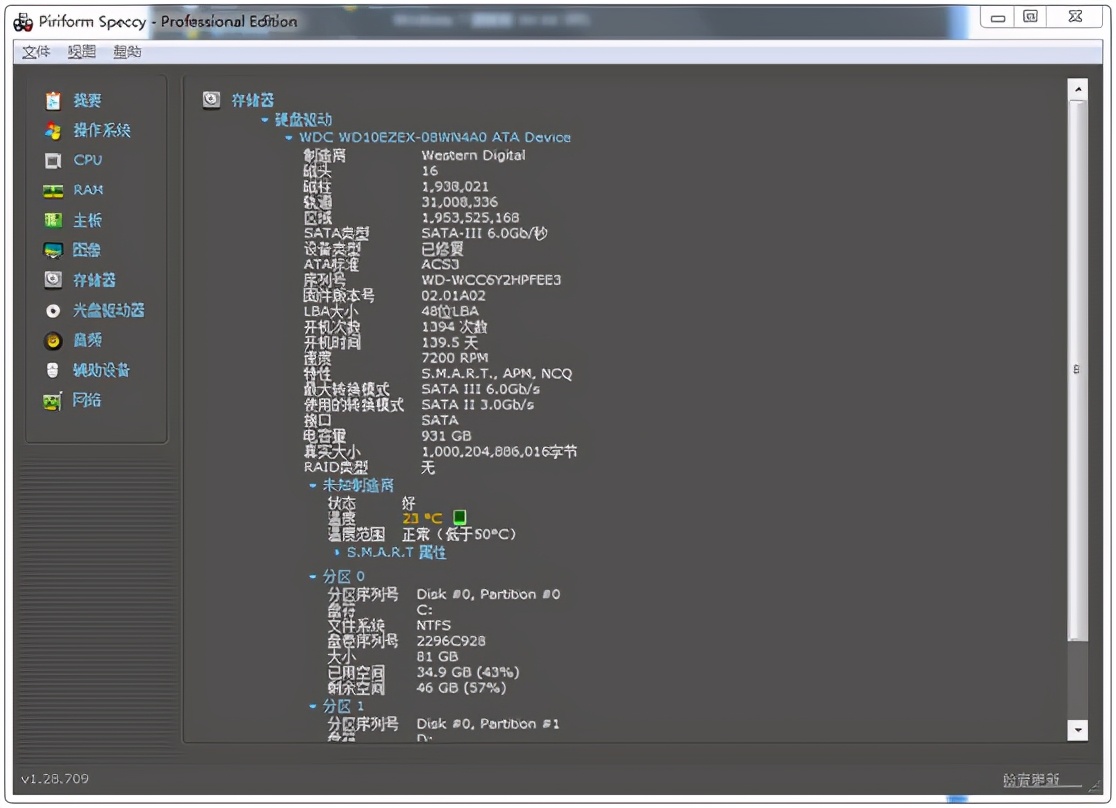The height and width of the screenshot is (808, 1116).
Task: Click the scrollbar down arrow
Action: (x=1078, y=730)
